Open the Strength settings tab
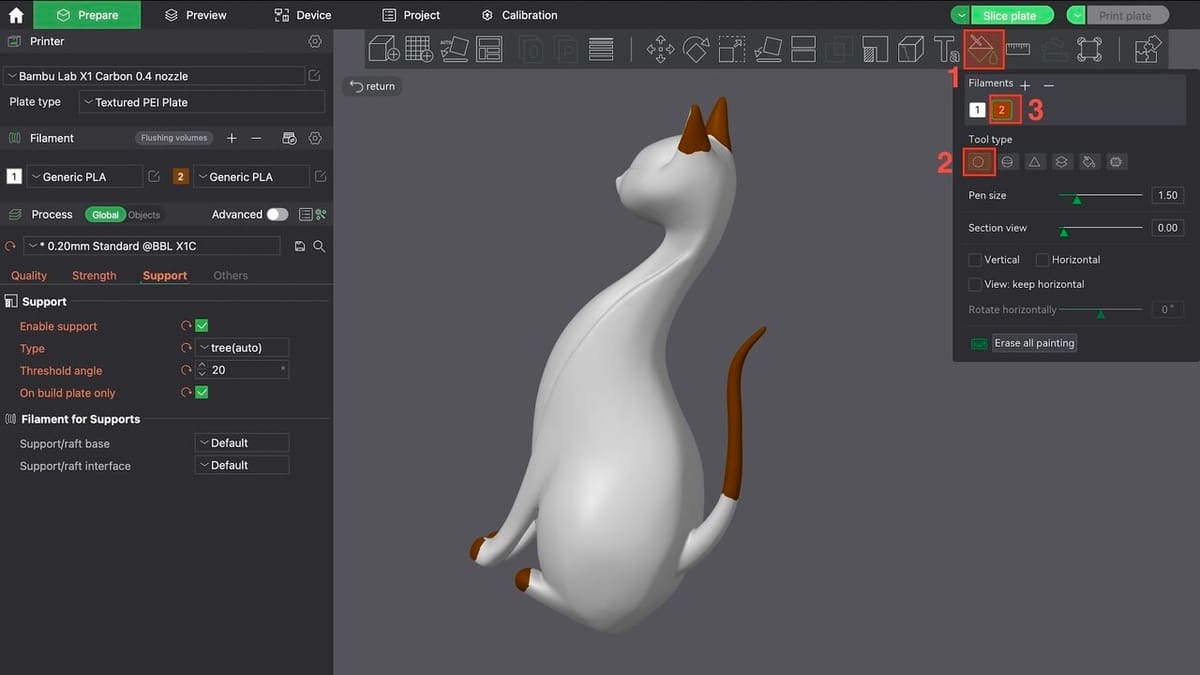Image resolution: width=1200 pixels, height=675 pixels. coord(94,276)
